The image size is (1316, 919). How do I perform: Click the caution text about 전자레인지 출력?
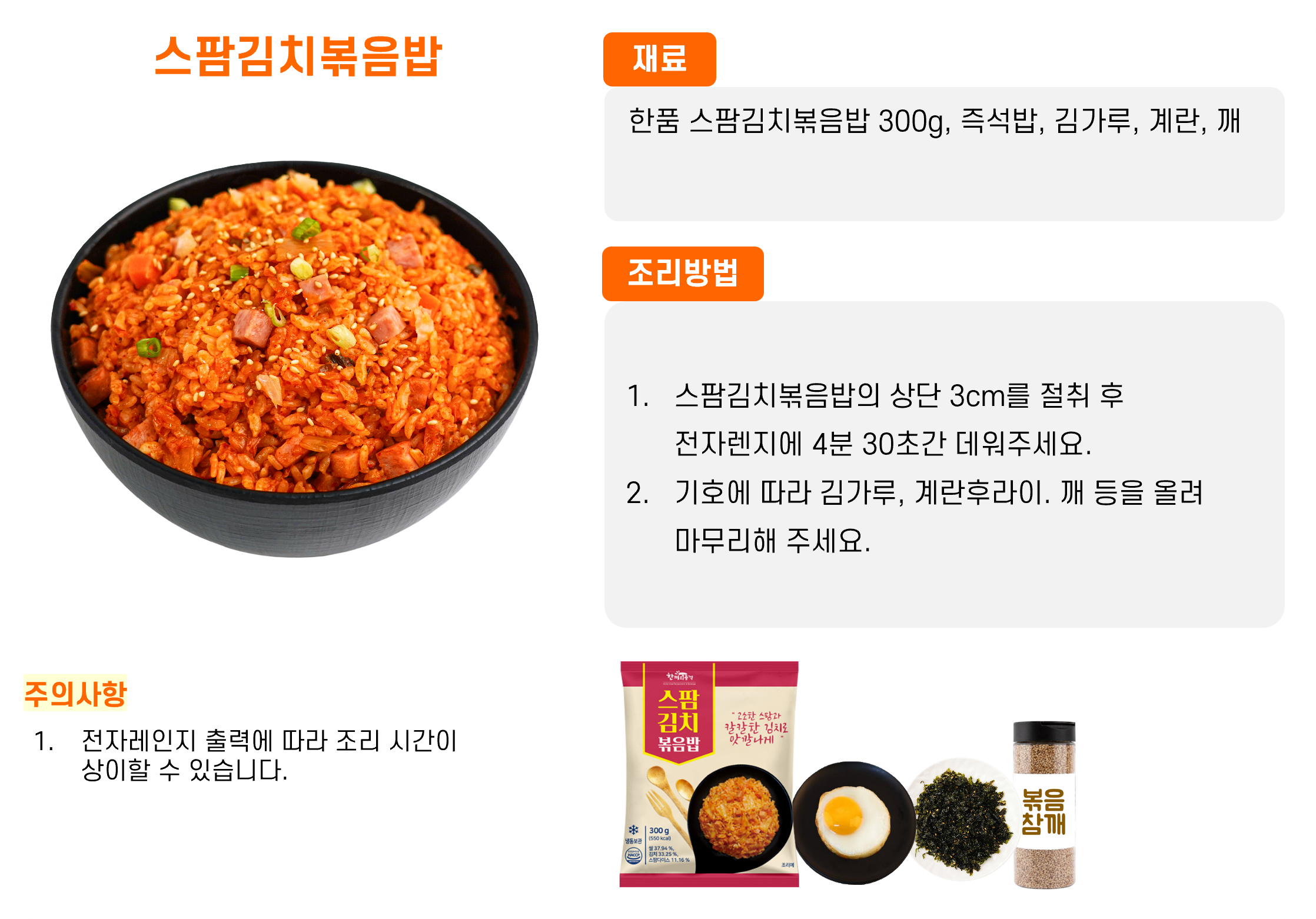click(x=245, y=741)
